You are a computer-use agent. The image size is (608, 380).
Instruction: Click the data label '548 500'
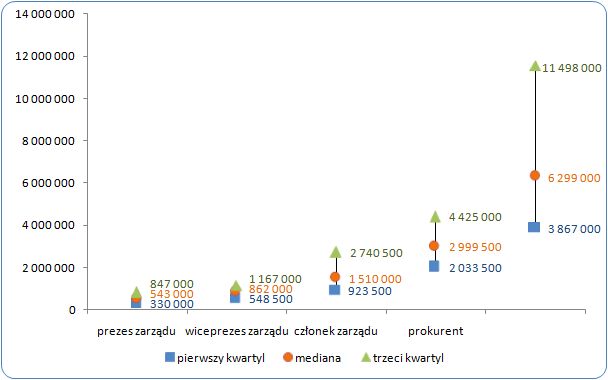[271, 299]
